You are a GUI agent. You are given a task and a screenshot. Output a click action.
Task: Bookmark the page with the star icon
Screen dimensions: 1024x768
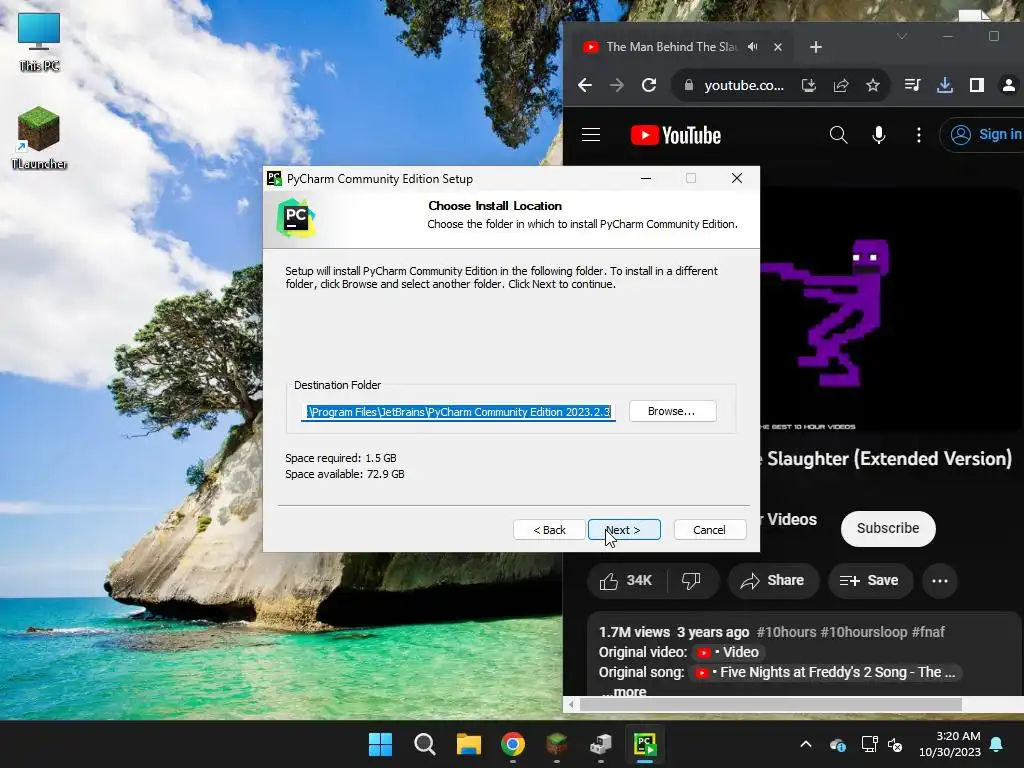[x=872, y=85]
